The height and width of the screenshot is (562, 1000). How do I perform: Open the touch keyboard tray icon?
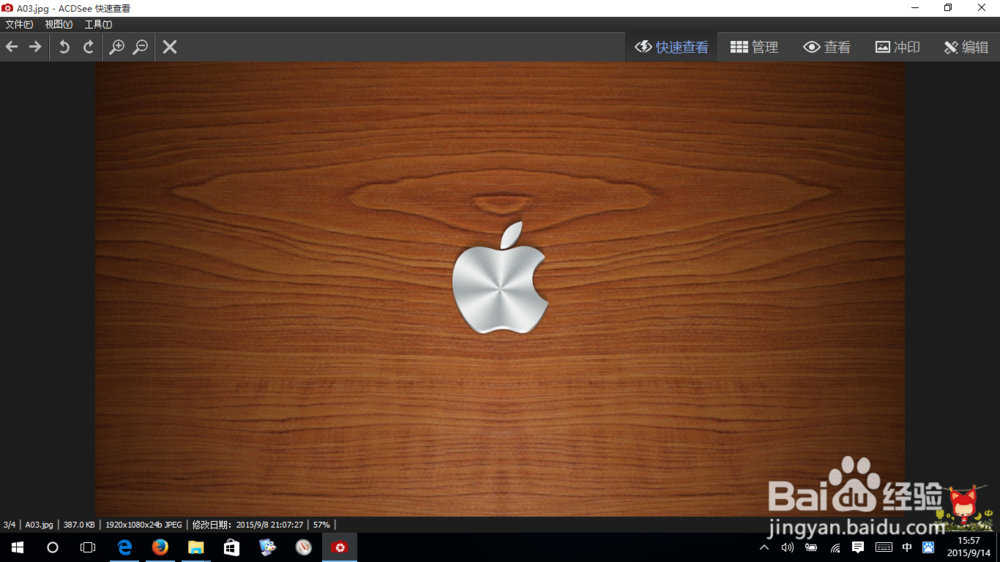tap(883, 547)
